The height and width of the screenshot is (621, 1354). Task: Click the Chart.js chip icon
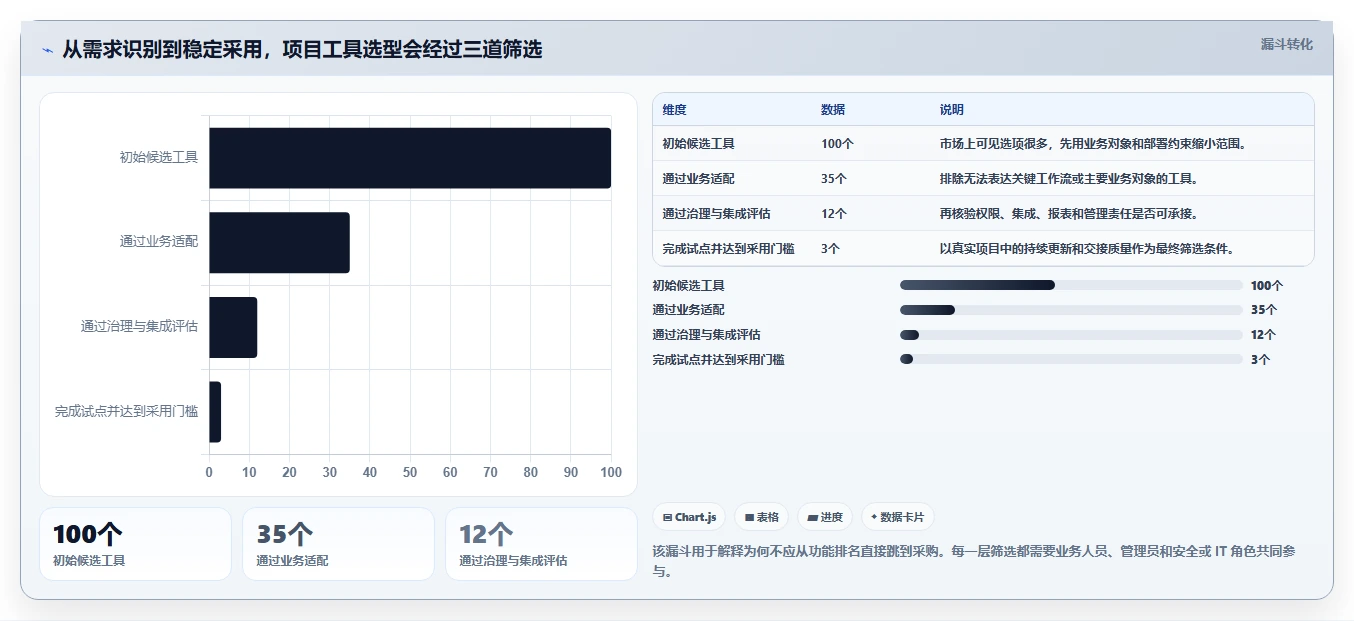tap(667, 518)
